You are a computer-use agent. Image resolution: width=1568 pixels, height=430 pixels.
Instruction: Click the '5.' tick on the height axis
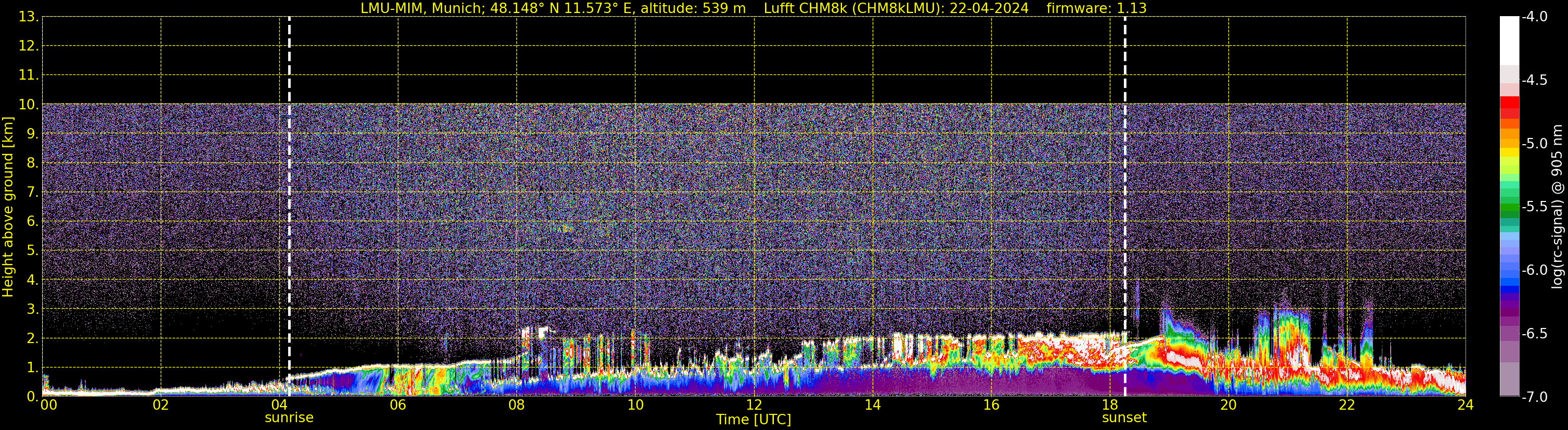click(x=32, y=251)
